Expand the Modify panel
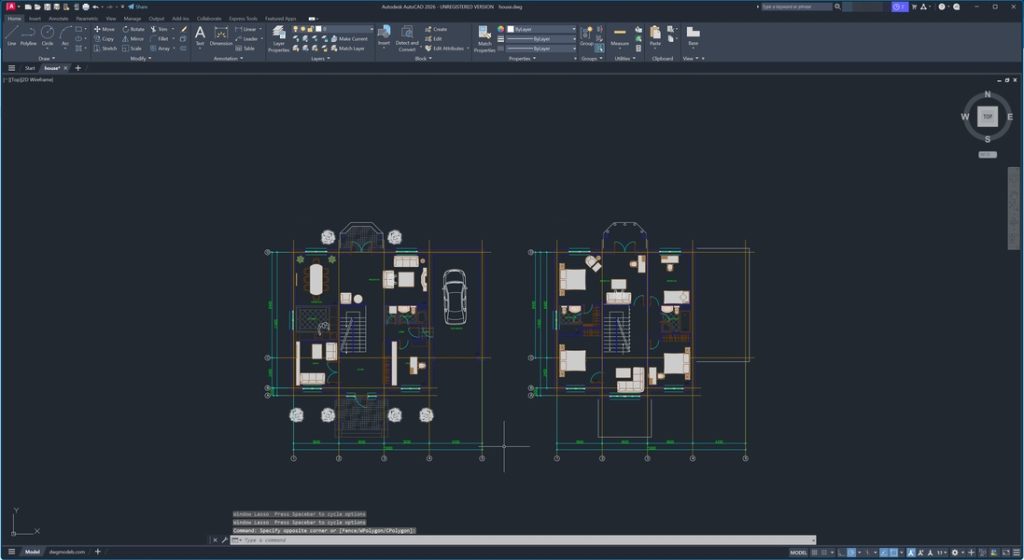This screenshot has height=560, width=1024. pyautogui.click(x=140, y=58)
